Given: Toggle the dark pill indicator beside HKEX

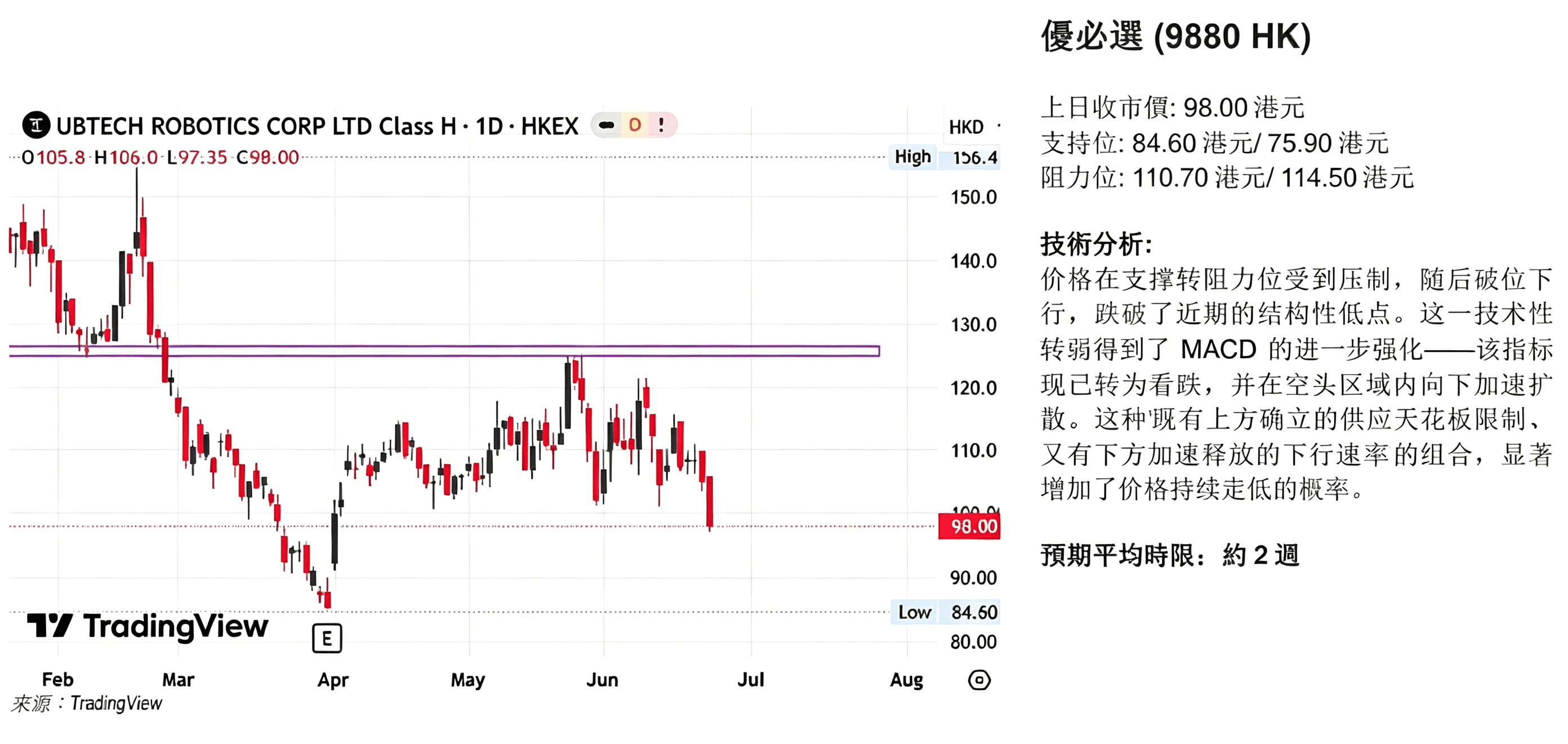Looking at the screenshot, I should click(606, 126).
